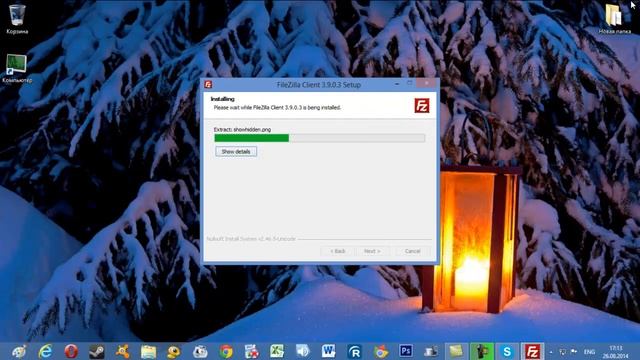Image resolution: width=640 pixels, height=360 pixels.
Task: Open the speaker audio app in taskbar
Action: click(303, 351)
